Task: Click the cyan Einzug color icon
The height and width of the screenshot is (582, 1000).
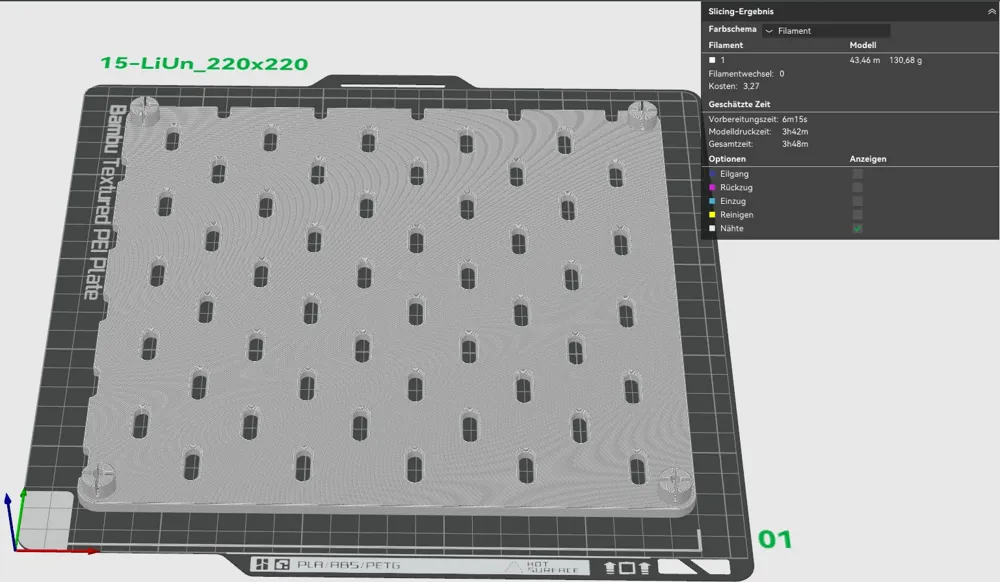Action: [x=712, y=201]
